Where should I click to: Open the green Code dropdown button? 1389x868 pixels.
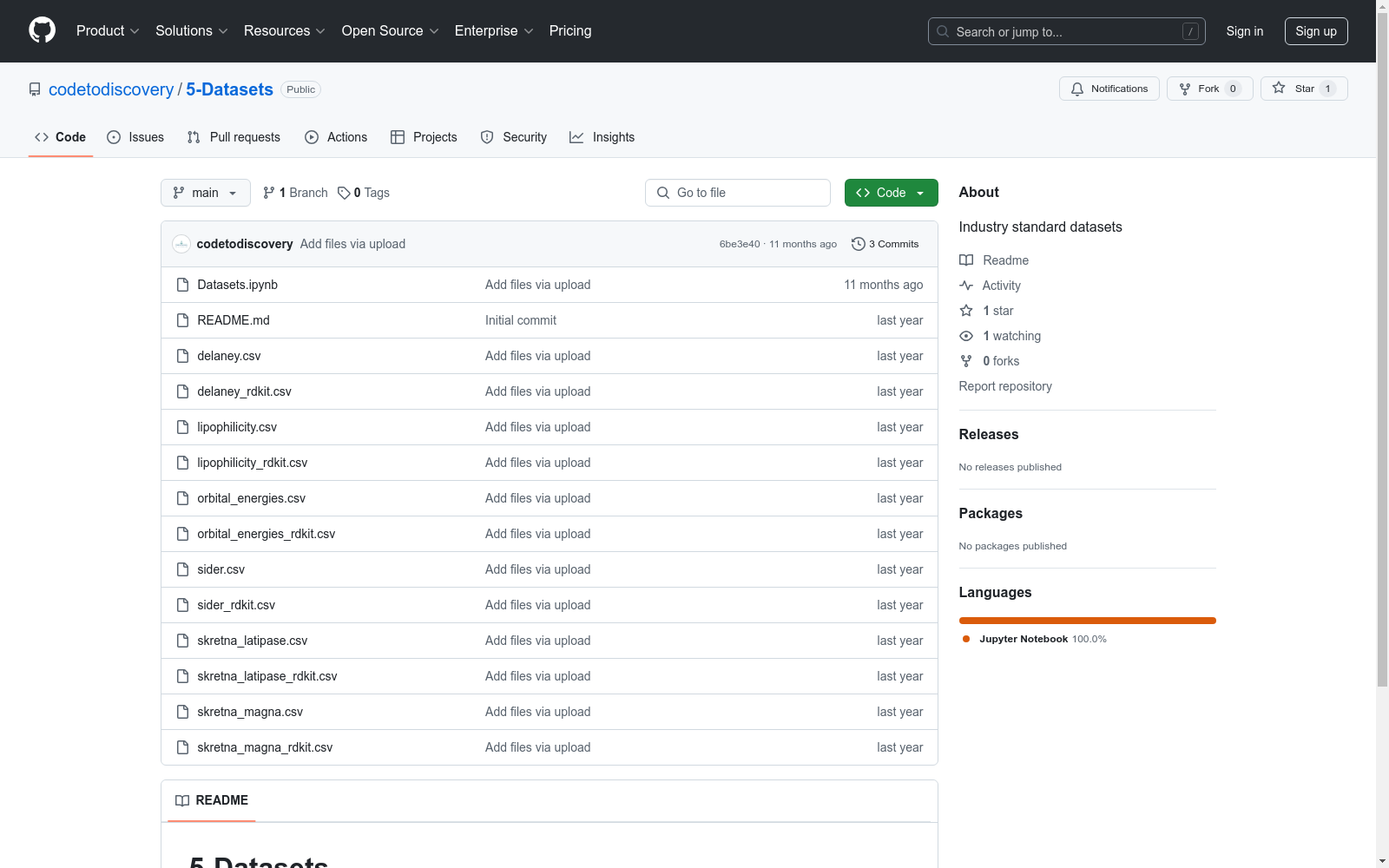[x=892, y=193]
